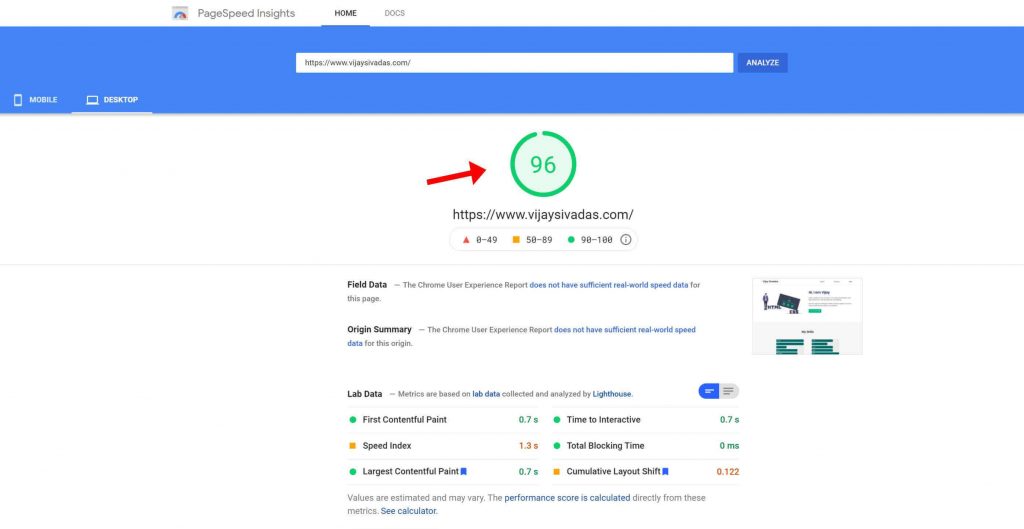Click the Time to Interactive label
Image resolution: width=1024 pixels, height=529 pixels.
point(603,420)
